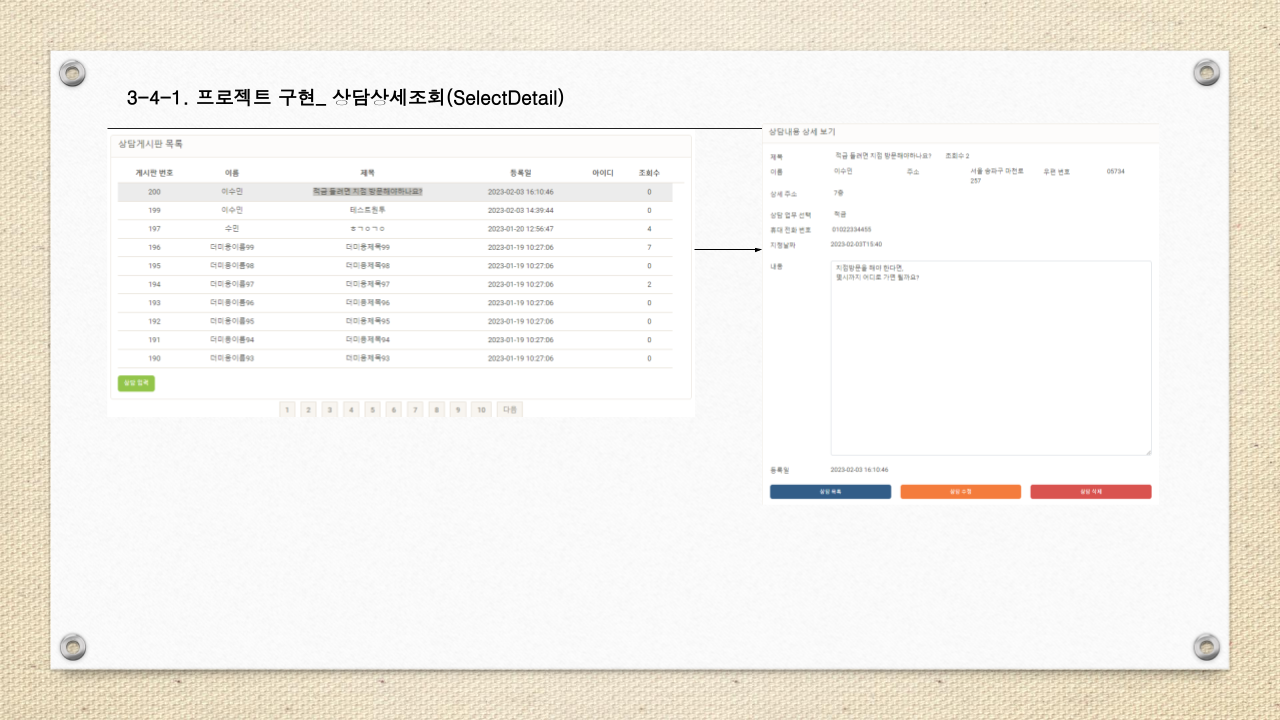Select page 2 in the pagination bar
1280x720 pixels.
(308, 409)
